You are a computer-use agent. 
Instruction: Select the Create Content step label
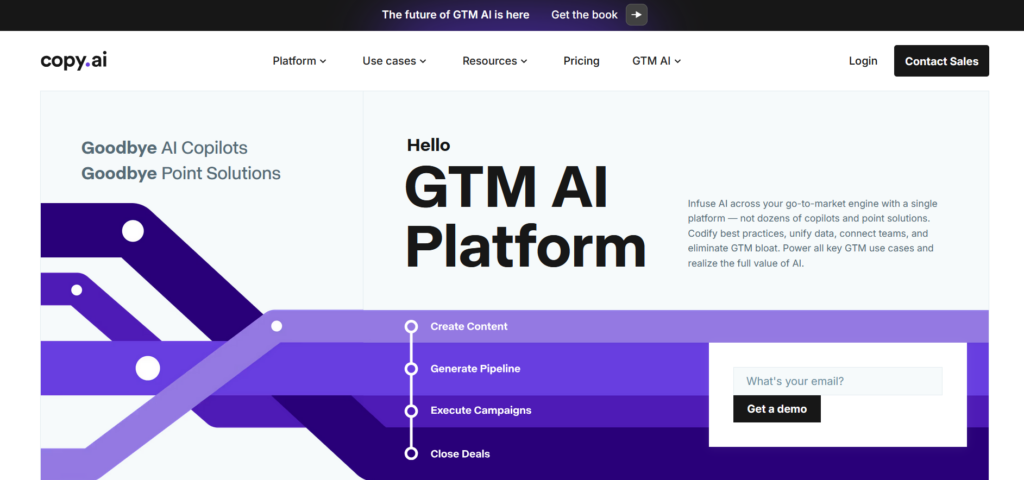click(x=469, y=327)
